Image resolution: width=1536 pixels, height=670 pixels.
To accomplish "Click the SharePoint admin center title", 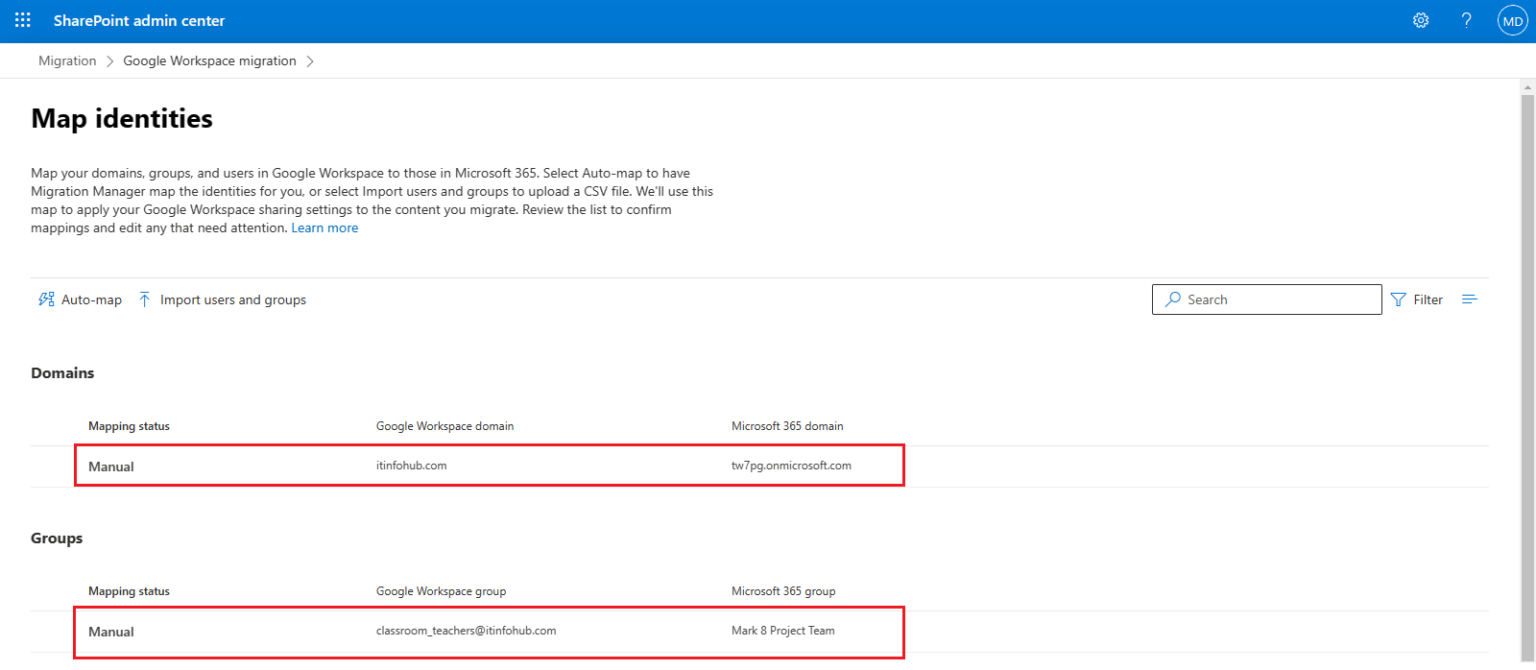I will pyautogui.click(x=139, y=19).
